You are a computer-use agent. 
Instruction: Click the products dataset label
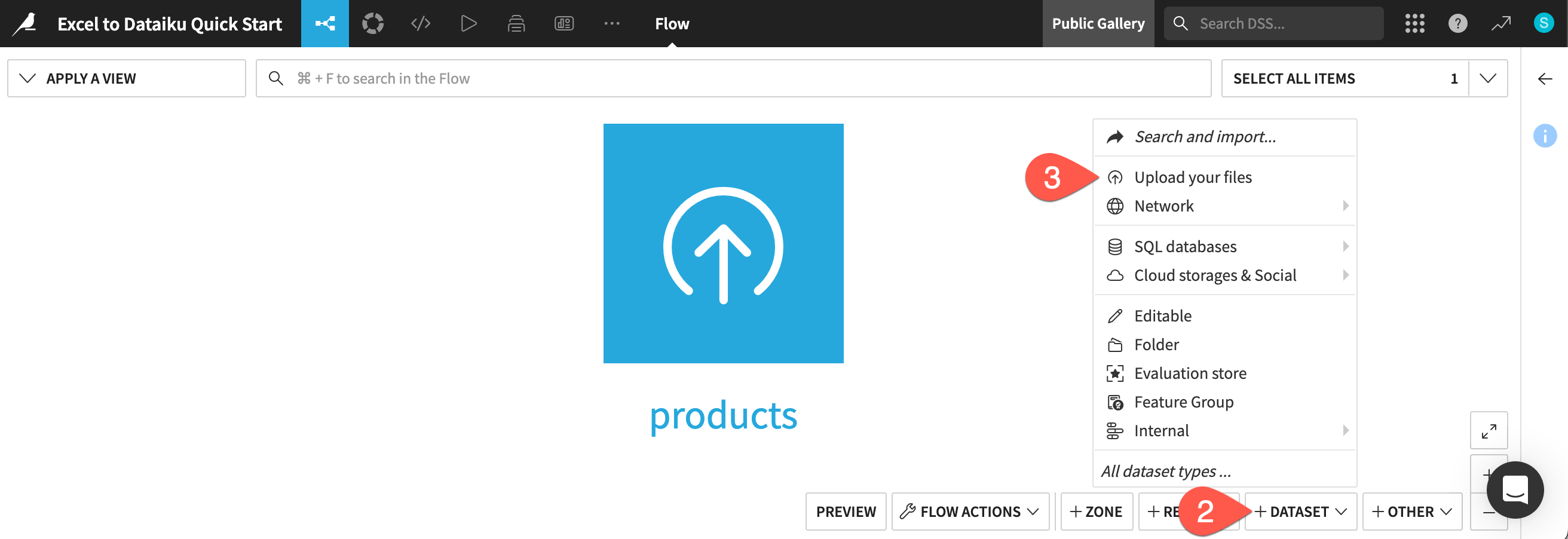click(723, 416)
